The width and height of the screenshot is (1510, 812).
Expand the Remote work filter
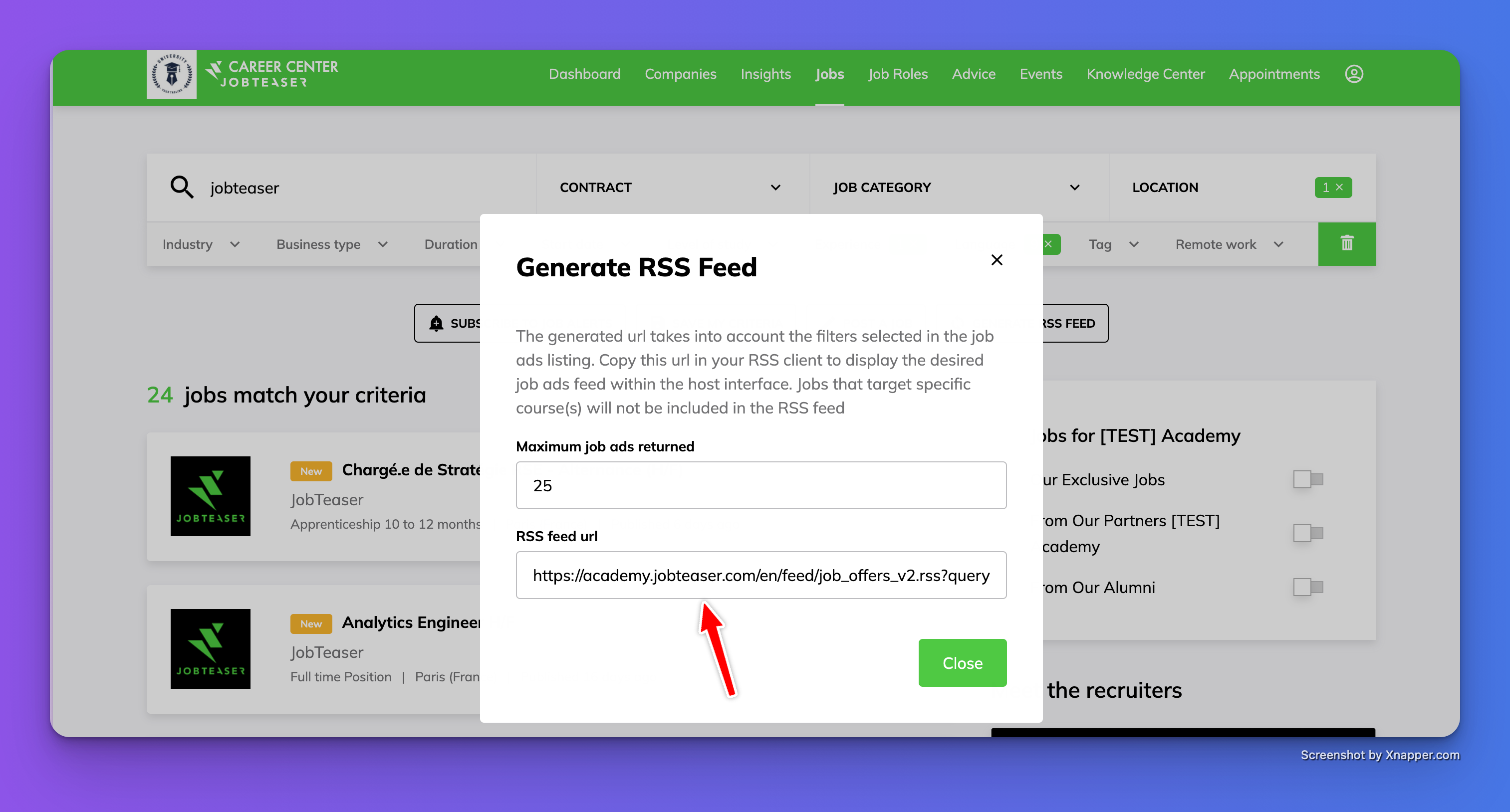pos(1229,244)
